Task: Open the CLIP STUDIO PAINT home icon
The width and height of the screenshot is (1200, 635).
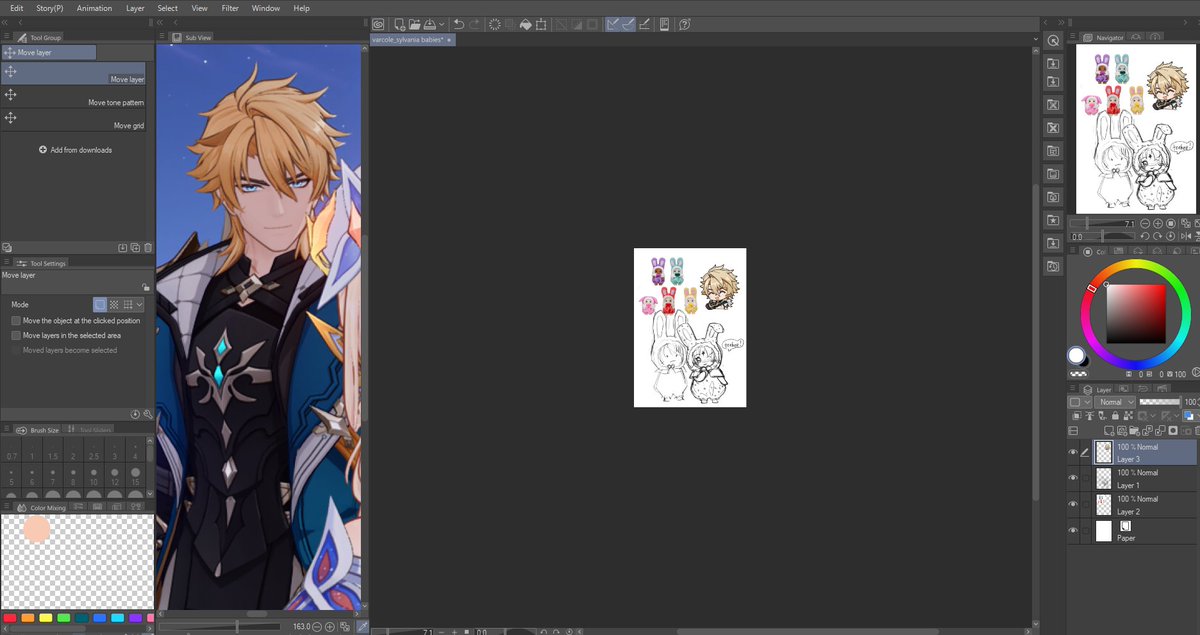Action: (x=378, y=24)
